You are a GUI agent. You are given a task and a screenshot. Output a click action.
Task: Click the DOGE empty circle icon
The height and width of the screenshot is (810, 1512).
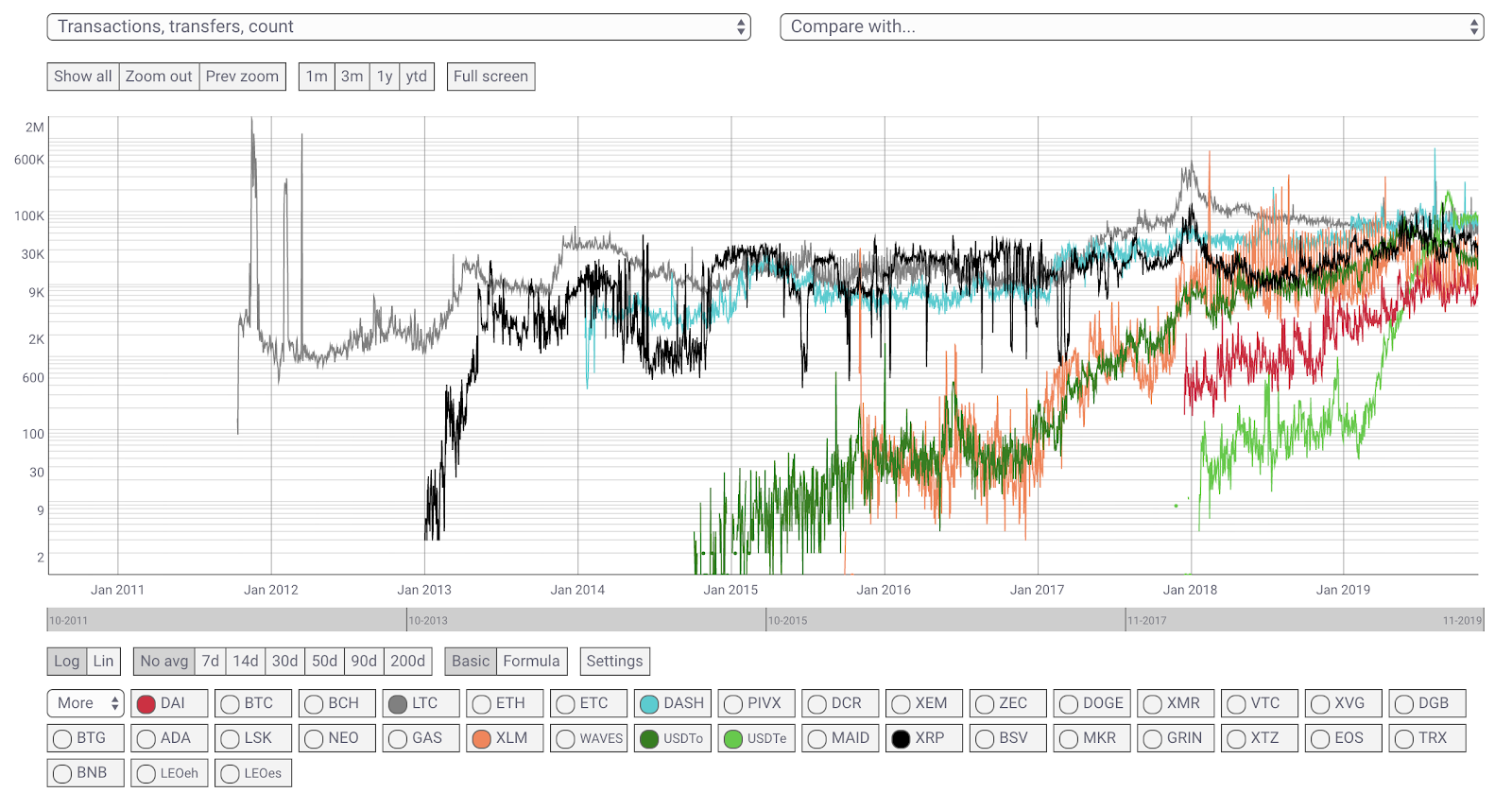(x=1069, y=704)
